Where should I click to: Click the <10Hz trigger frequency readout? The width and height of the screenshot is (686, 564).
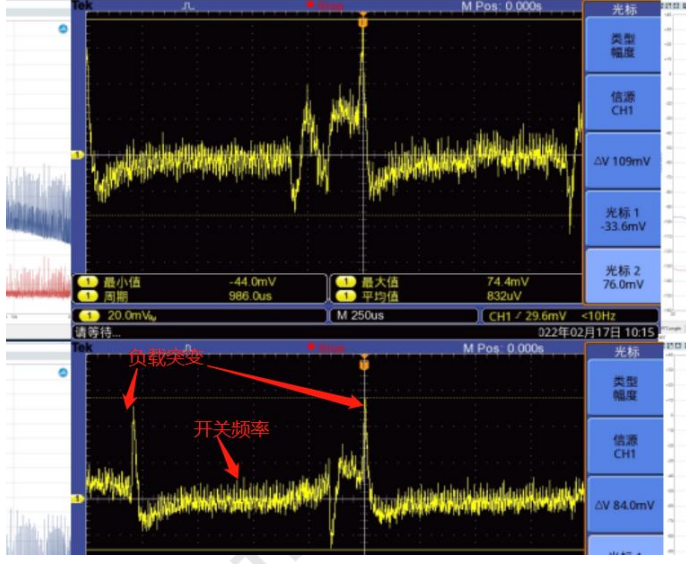tap(598, 316)
